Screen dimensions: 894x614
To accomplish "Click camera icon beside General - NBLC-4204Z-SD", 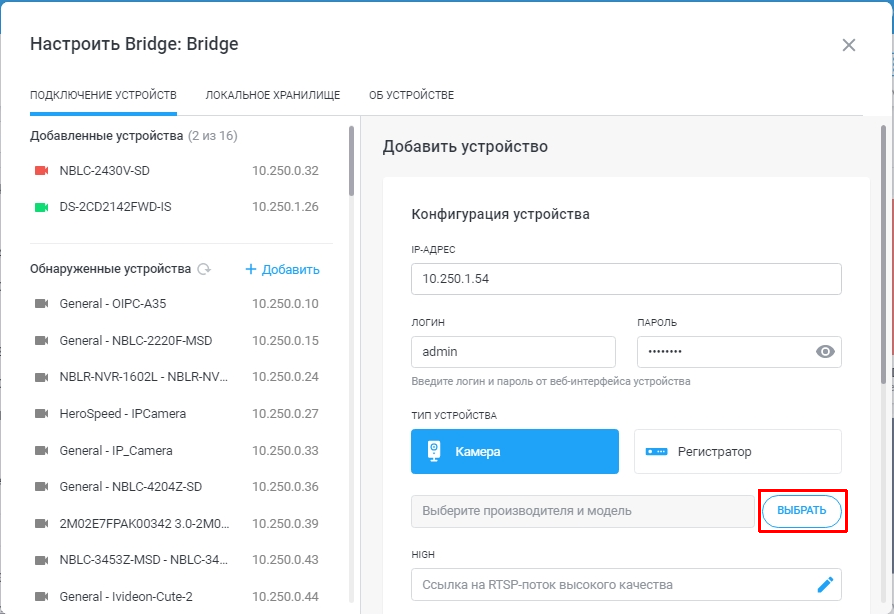I will 42,486.
